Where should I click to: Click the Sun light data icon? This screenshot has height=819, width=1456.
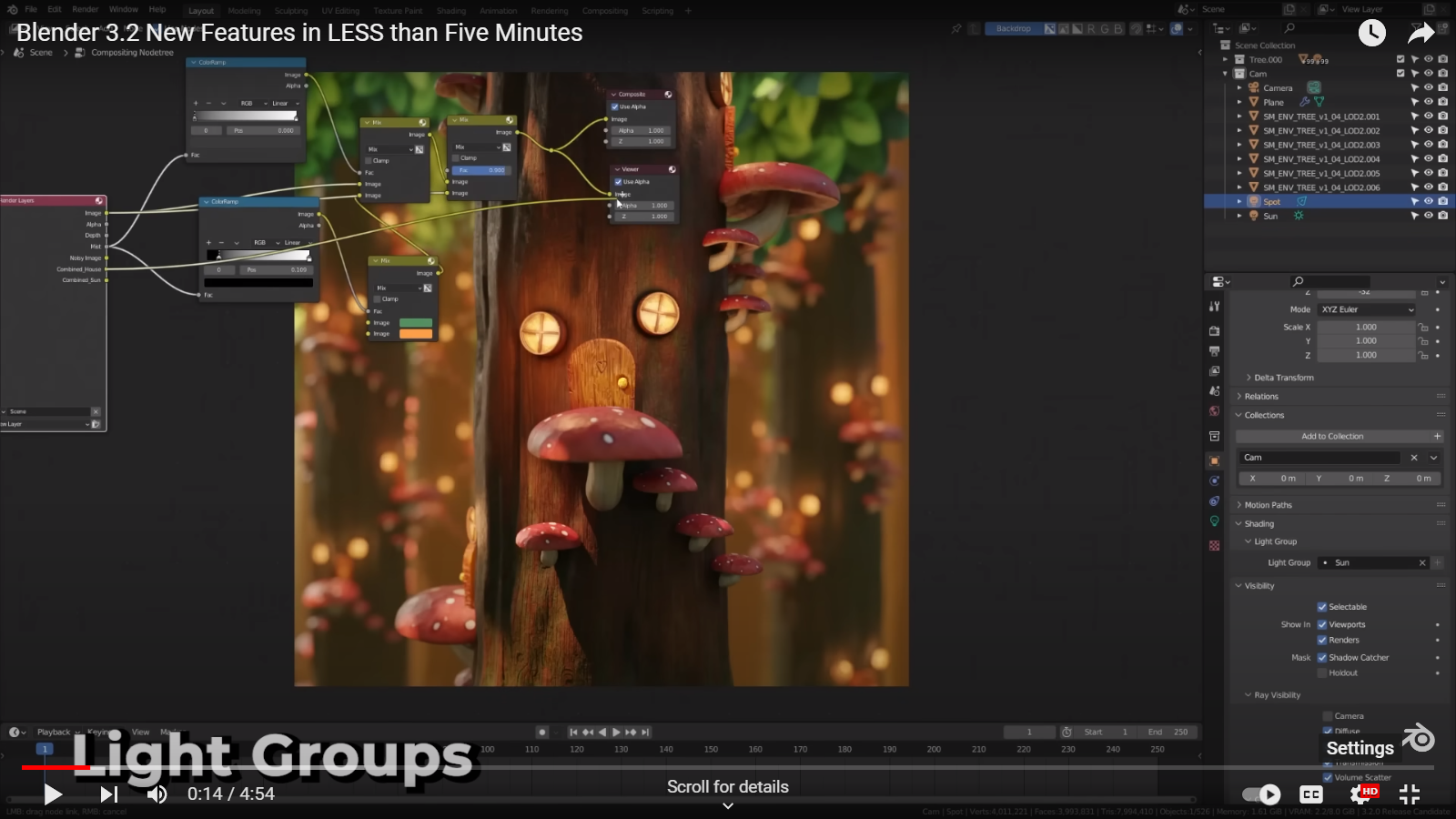(1299, 216)
